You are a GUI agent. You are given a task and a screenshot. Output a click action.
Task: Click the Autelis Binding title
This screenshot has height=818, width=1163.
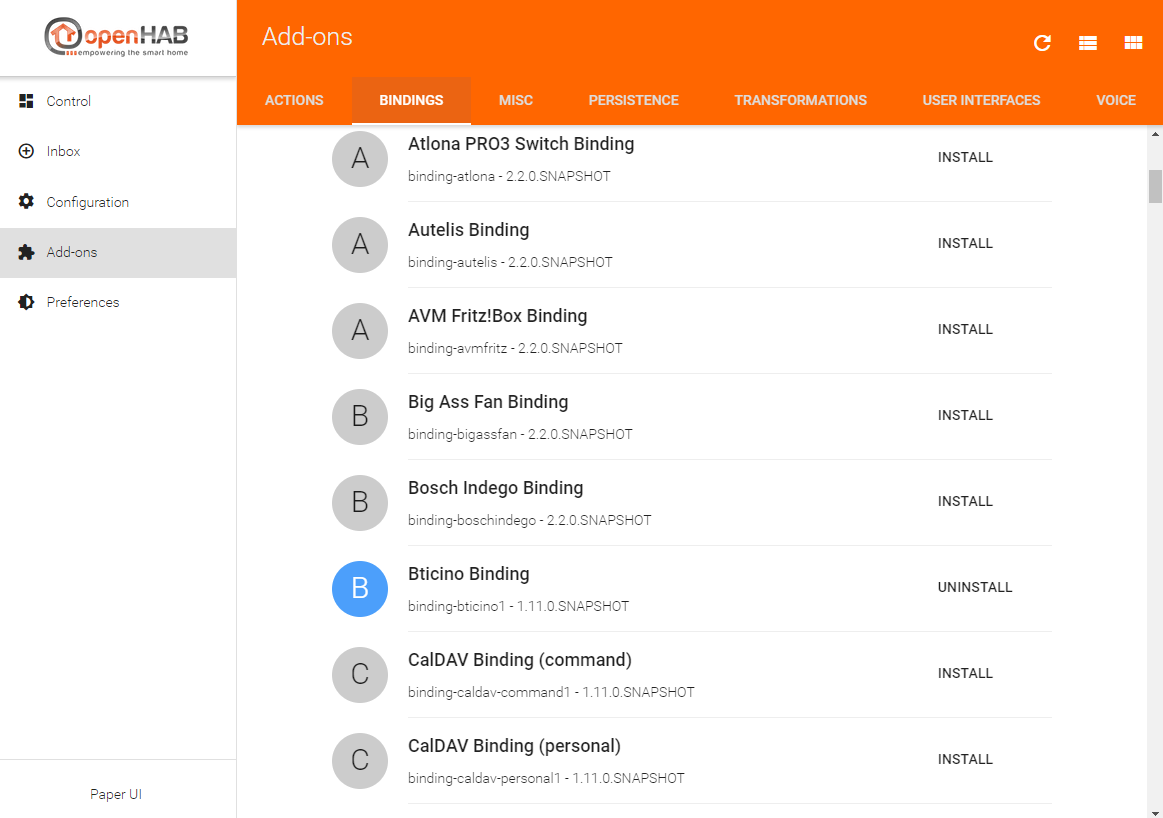(x=468, y=230)
